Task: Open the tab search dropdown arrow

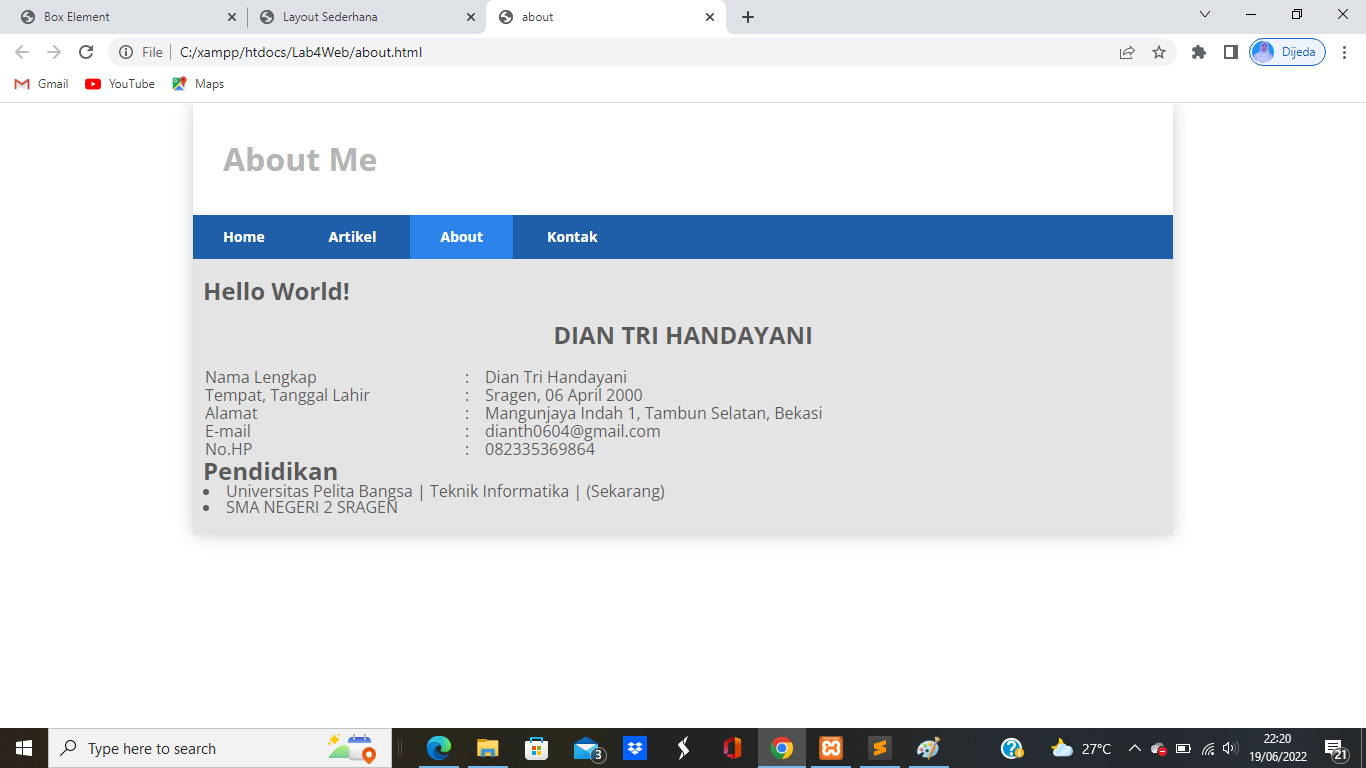Action: coord(1204,16)
